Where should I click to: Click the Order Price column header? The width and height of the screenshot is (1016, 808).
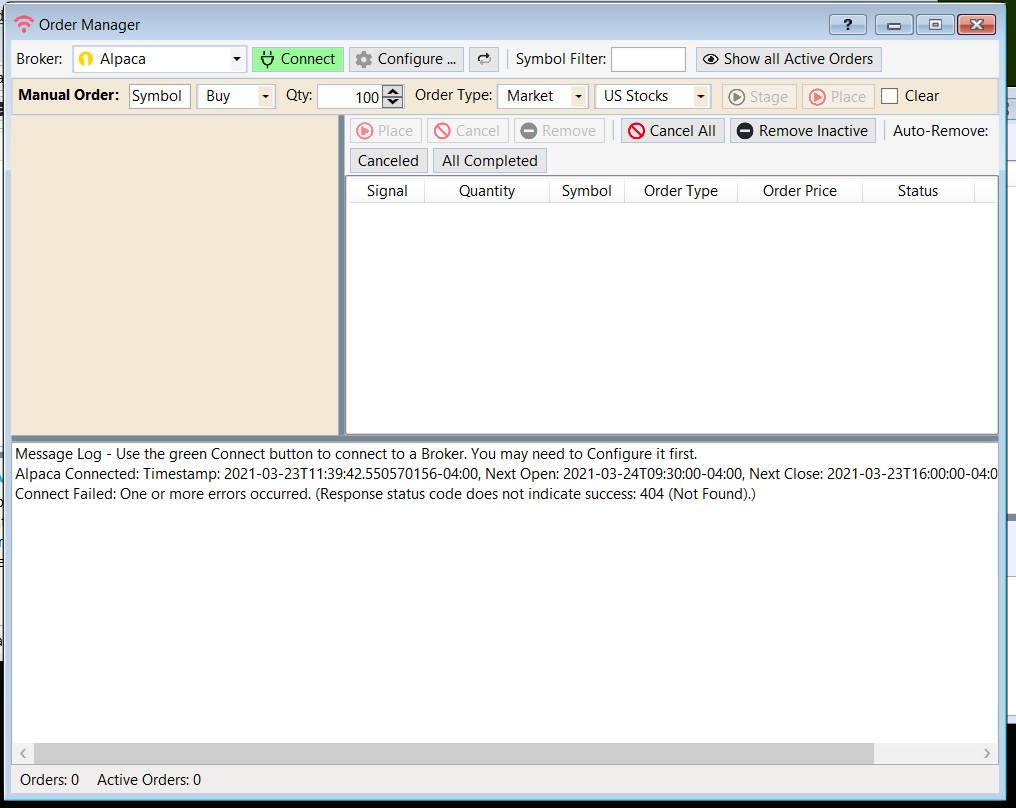[800, 191]
